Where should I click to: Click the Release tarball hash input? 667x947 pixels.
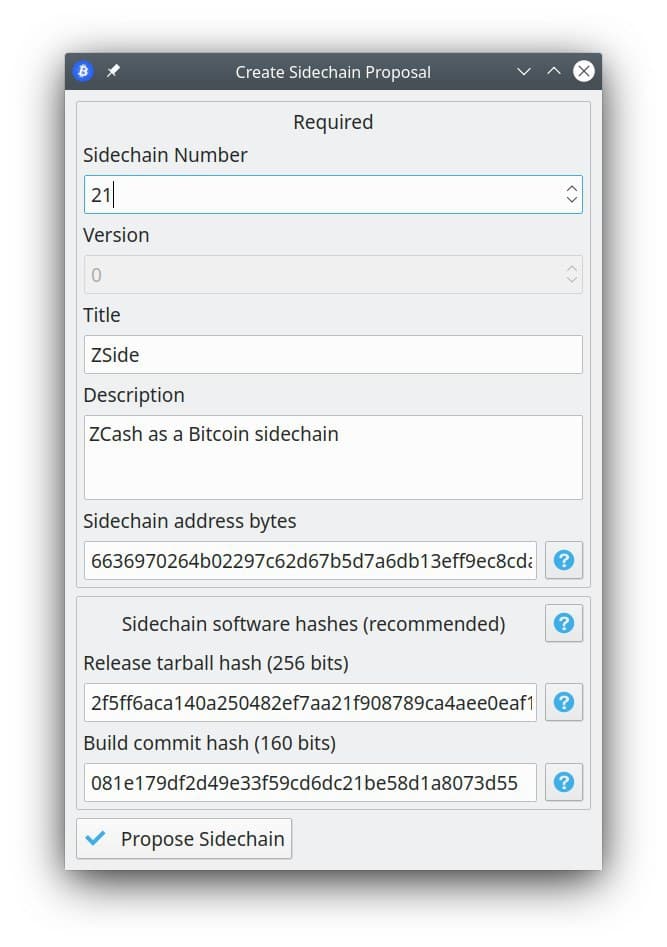pyautogui.click(x=310, y=702)
